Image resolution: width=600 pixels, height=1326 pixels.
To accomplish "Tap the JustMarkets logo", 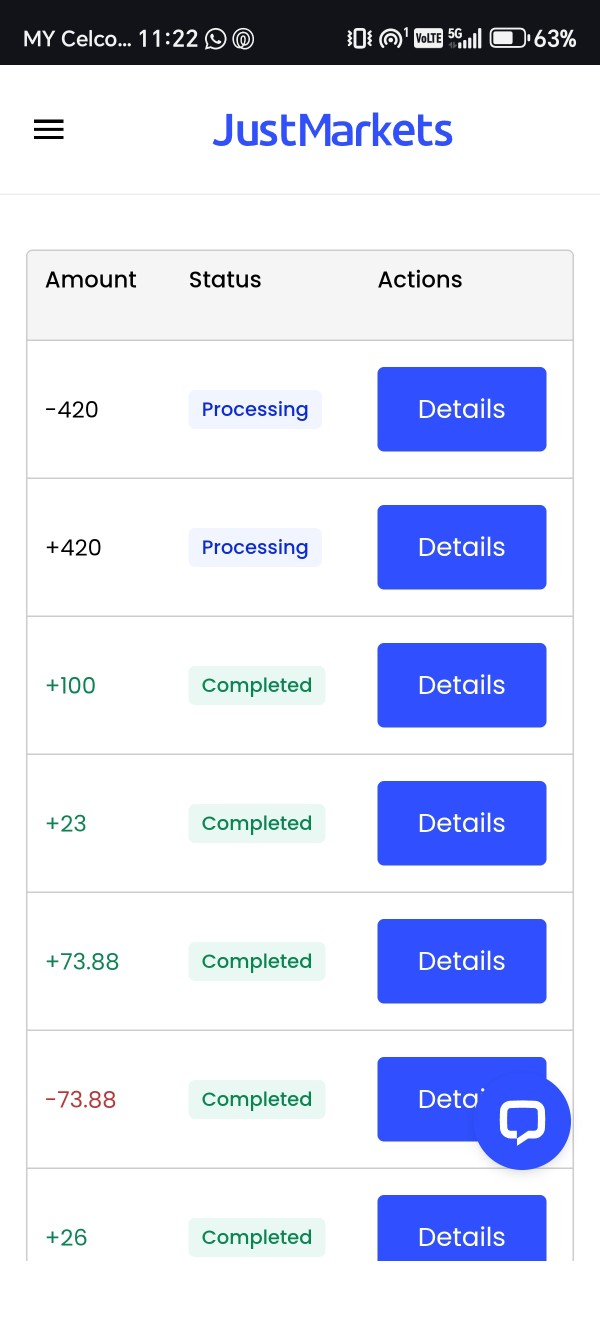I will point(332,131).
